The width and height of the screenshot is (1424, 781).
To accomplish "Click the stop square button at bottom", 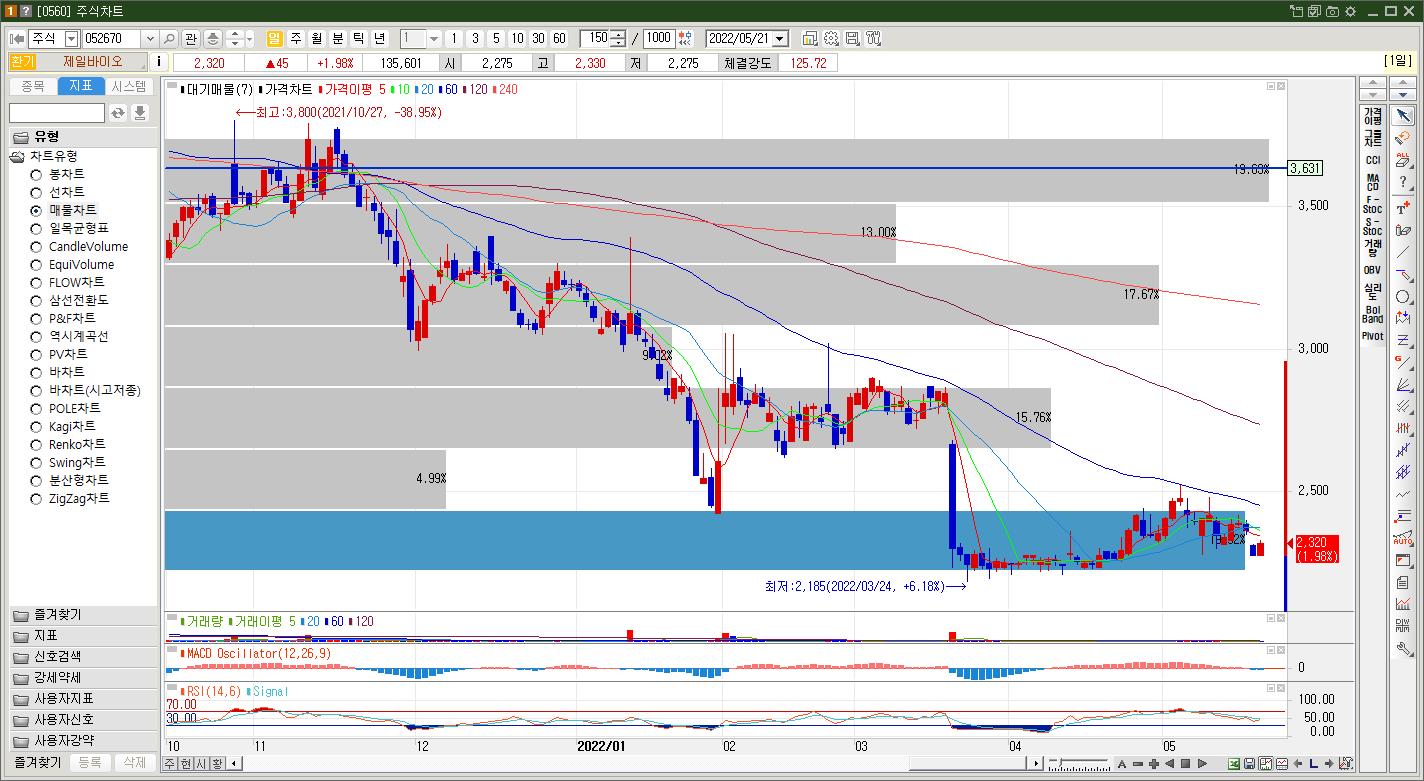I will tap(1186, 764).
